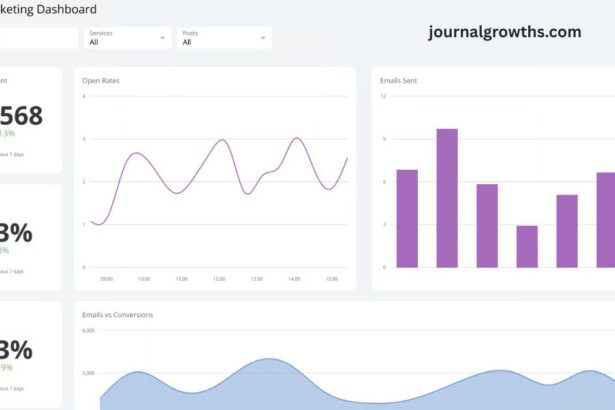Click the 10:00 label on Open Rates axis
The height and width of the screenshot is (410, 615).
click(144, 279)
